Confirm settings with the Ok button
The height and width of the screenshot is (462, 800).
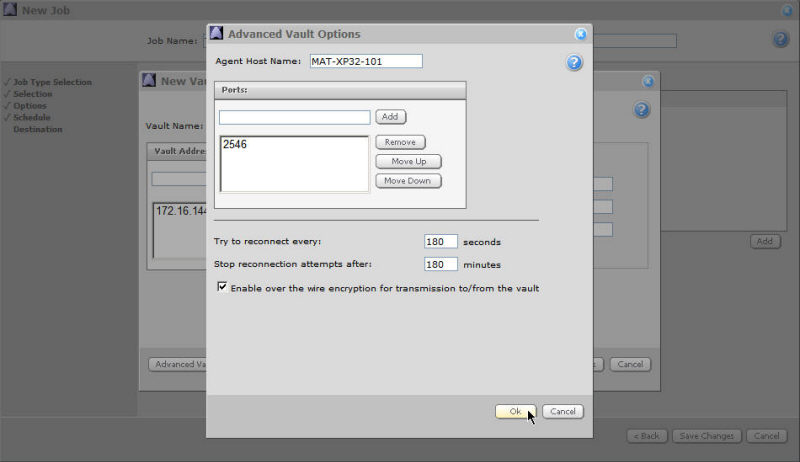tap(514, 411)
